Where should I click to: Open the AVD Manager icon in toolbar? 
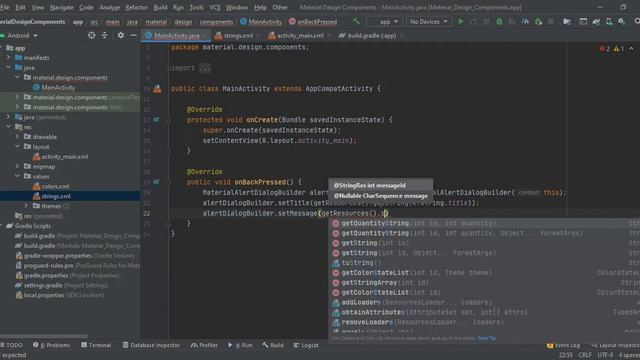tap(609, 21)
